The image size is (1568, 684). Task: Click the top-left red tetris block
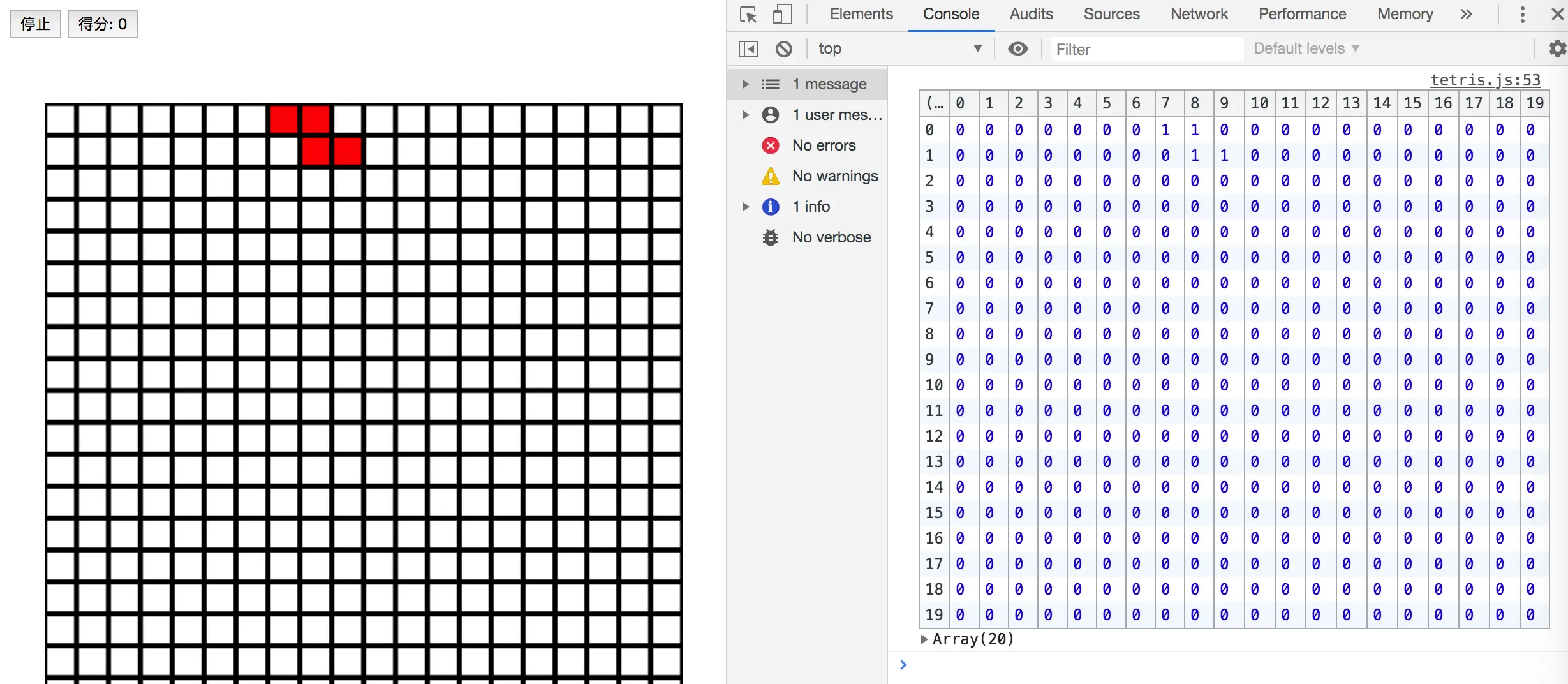284,119
